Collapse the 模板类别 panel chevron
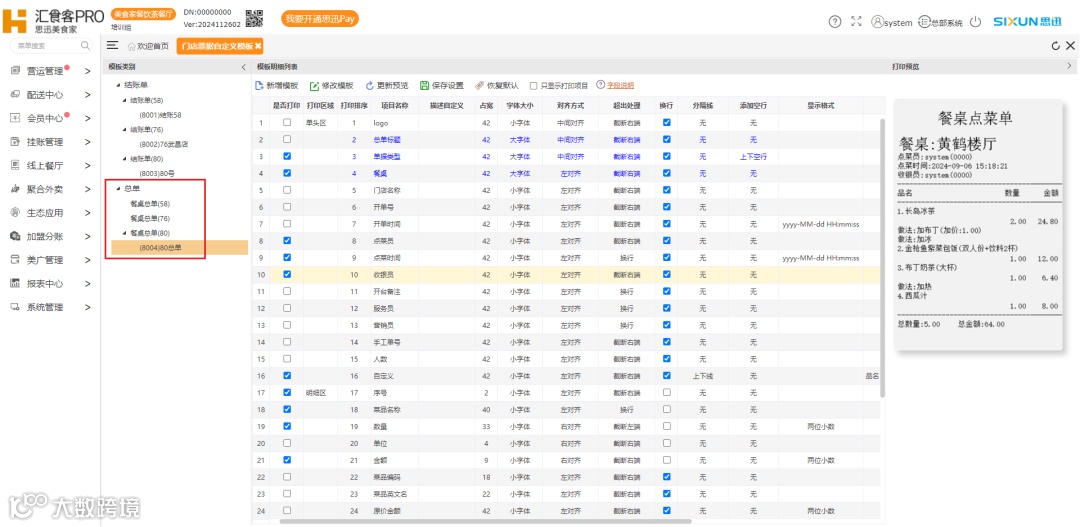Image resolution: width=1080 pixels, height=527 pixels. pyautogui.click(x=243, y=67)
